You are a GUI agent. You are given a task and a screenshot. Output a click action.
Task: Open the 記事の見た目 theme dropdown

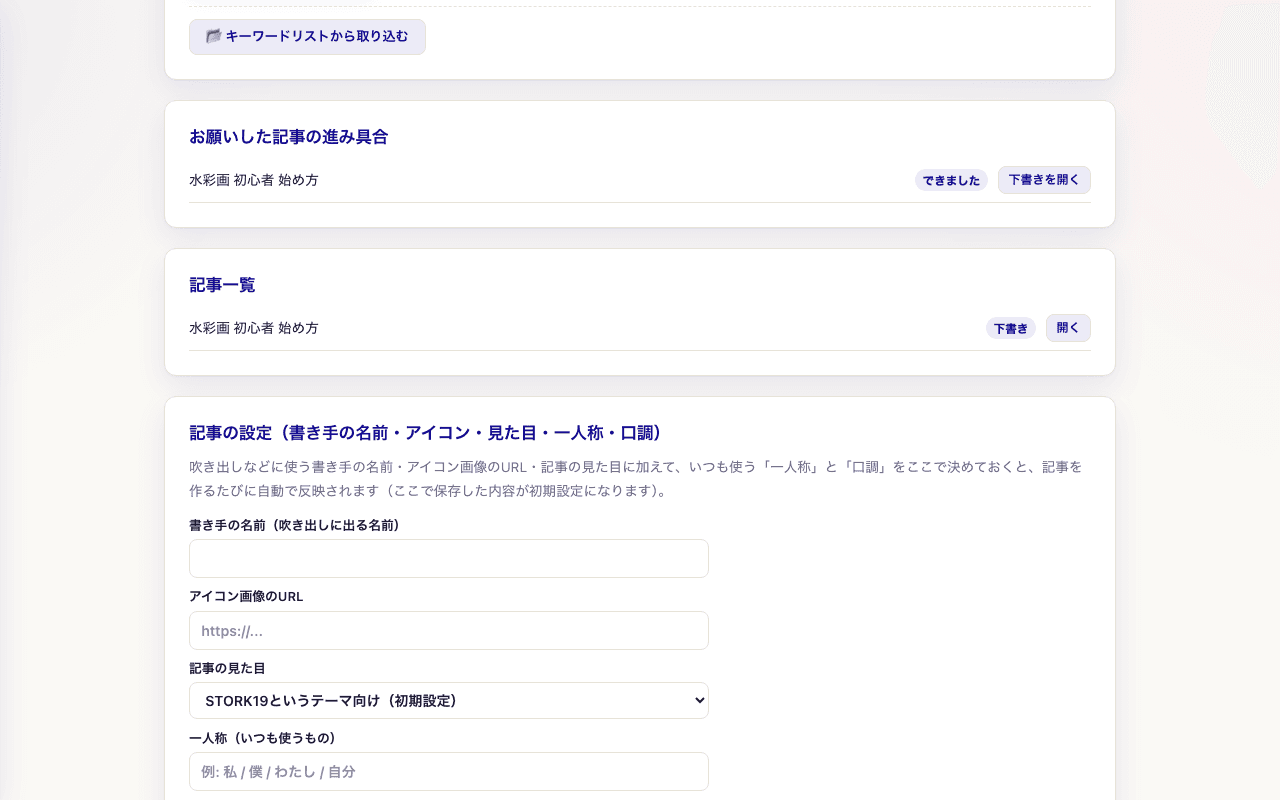[x=449, y=701]
